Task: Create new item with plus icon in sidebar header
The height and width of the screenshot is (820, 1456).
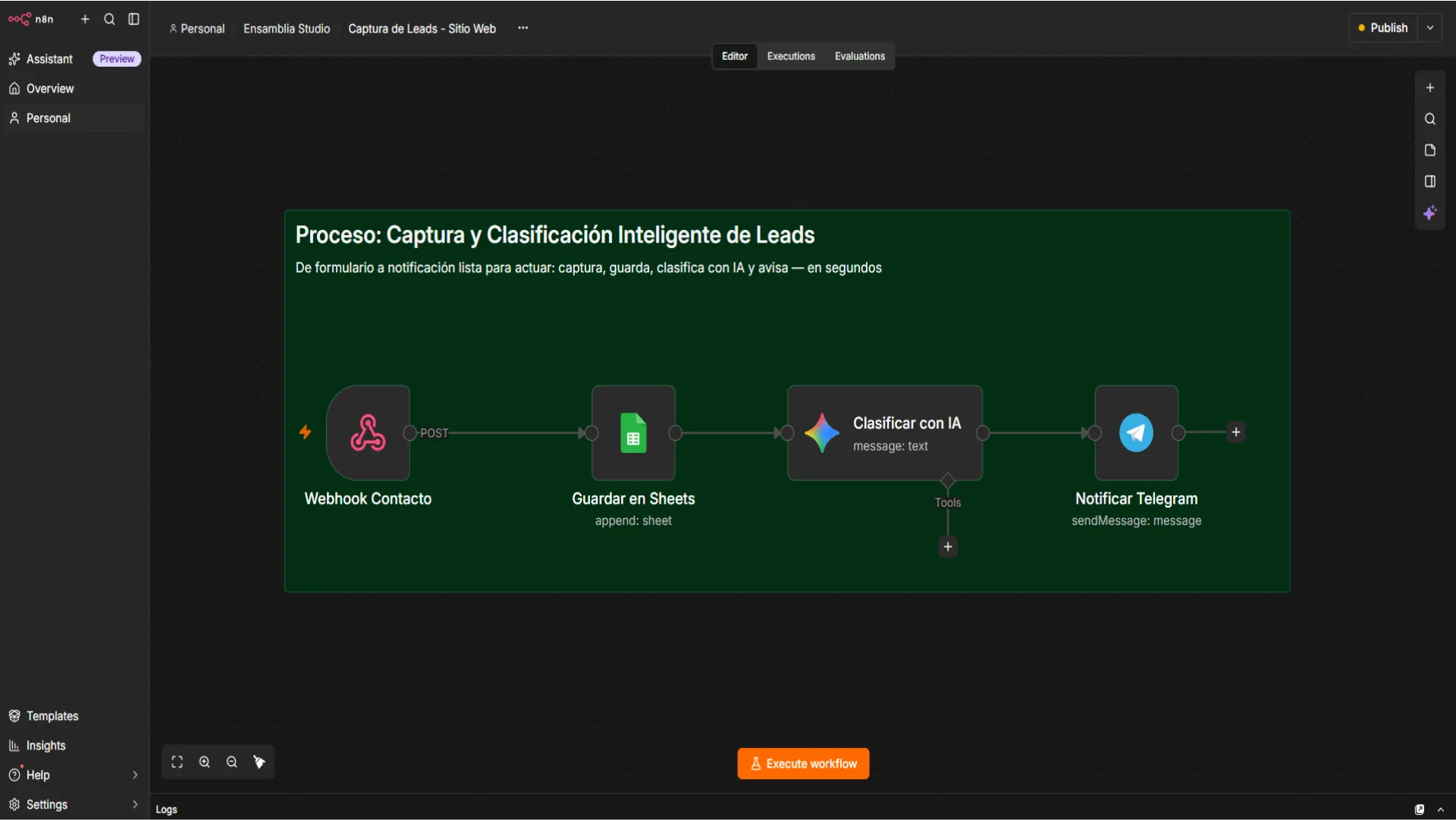Action: coord(85,19)
